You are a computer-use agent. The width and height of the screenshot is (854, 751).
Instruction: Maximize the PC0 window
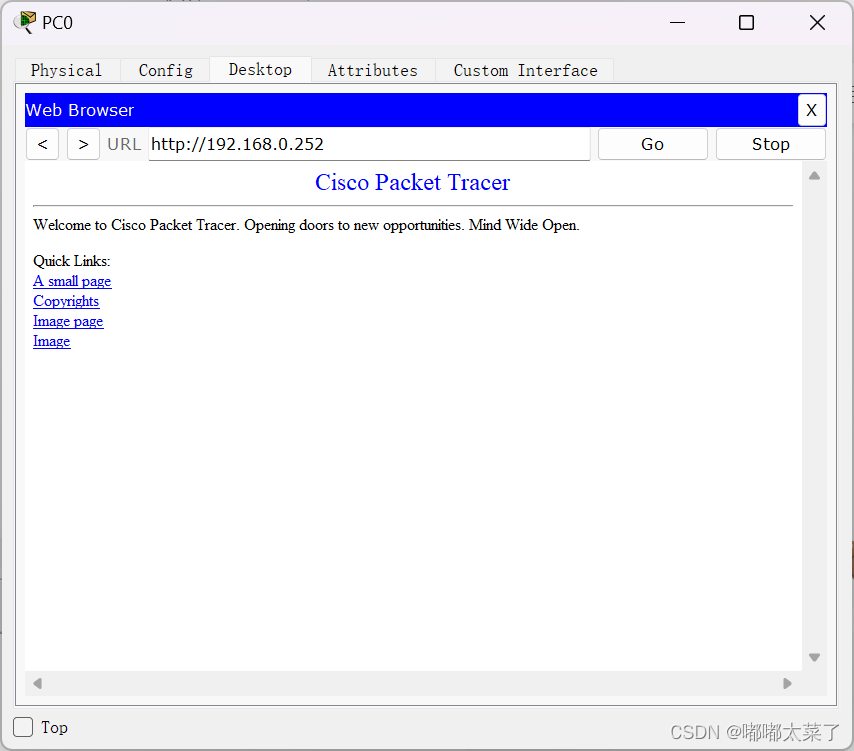(x=746, y=22)
